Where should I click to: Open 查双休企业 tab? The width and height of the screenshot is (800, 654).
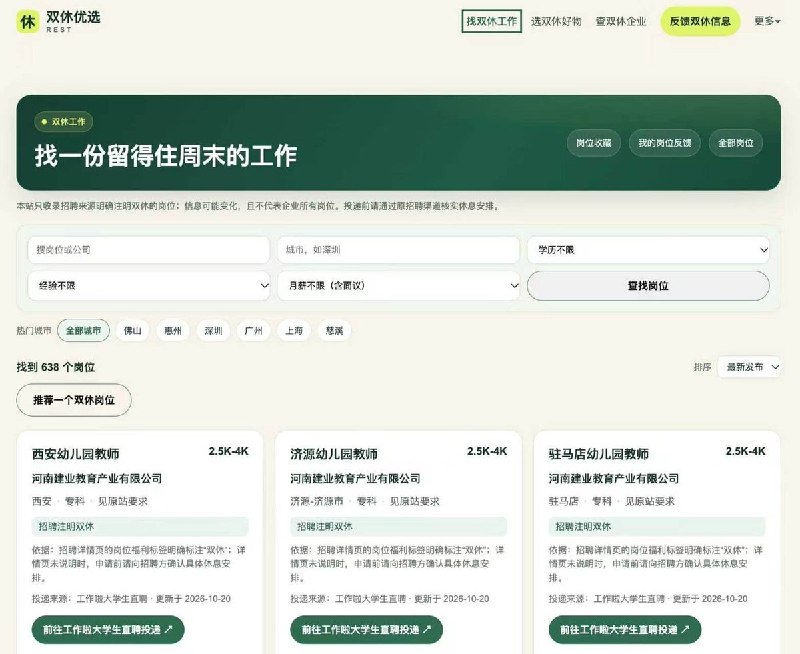[621, 21]
